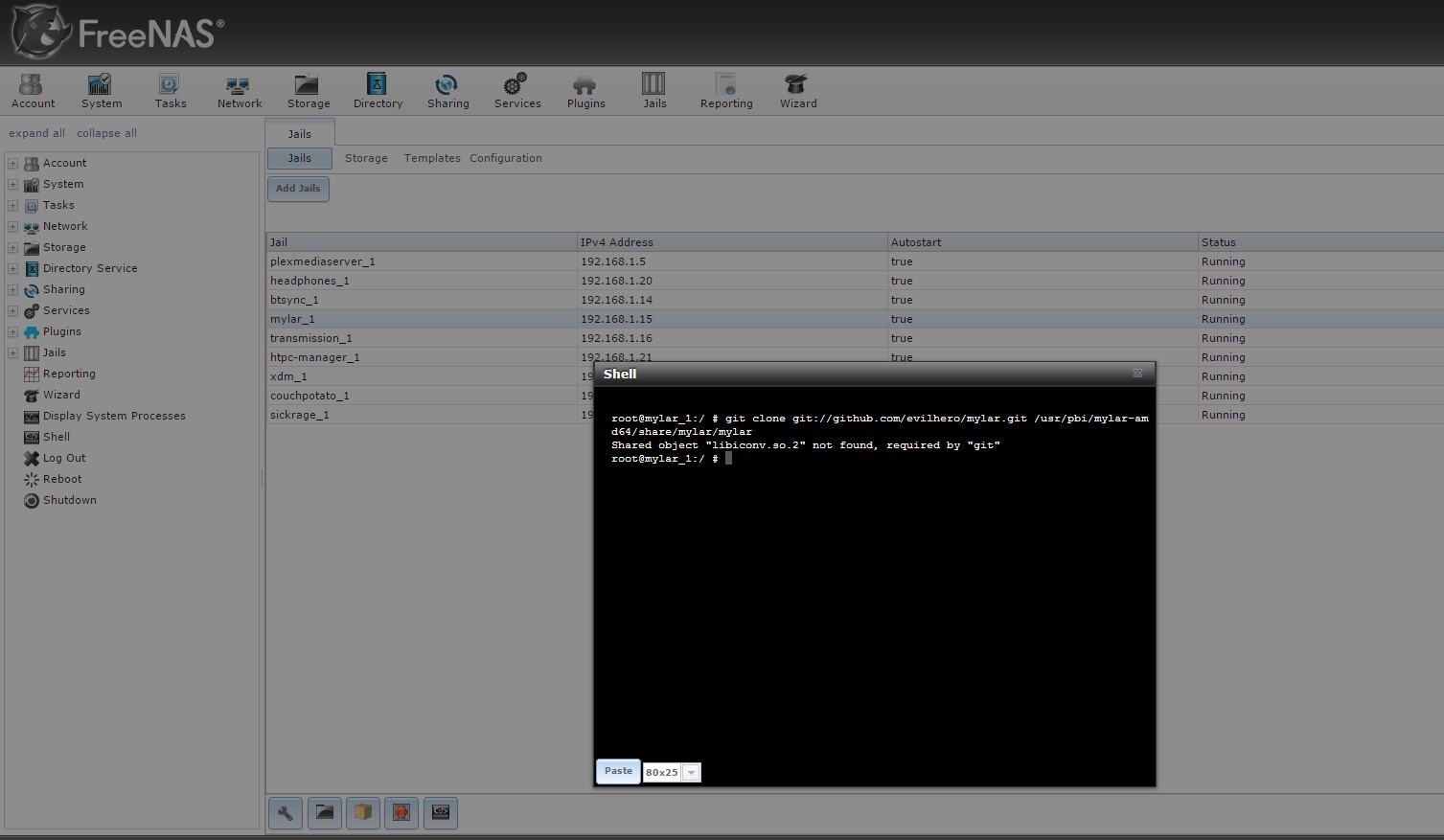Open Wizard in sidebar tree
The image size is (1444, 840).
click(61, 395)
